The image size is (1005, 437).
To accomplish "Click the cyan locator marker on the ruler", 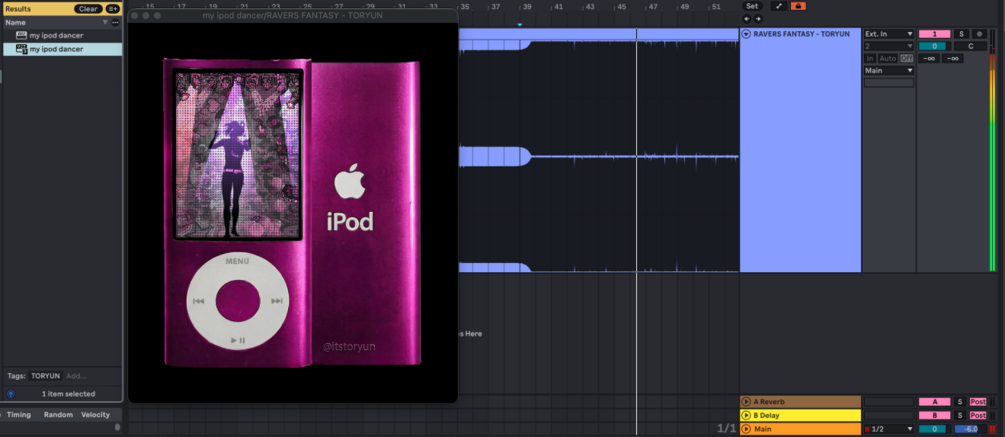I will point(520,25).
